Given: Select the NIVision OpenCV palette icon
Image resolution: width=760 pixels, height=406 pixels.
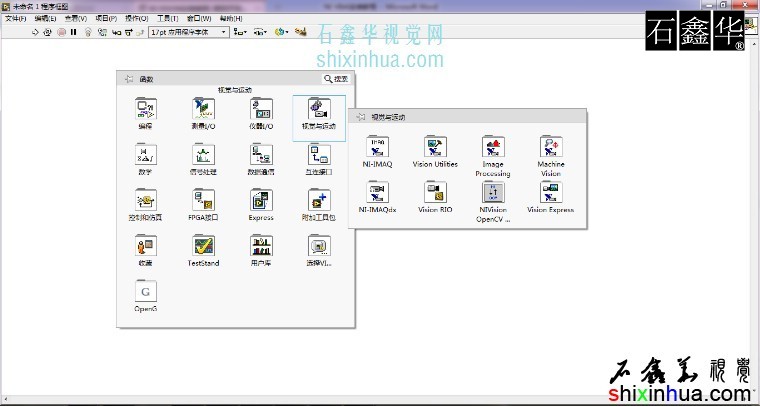Looking at the screenshot, I should (493, 193).
